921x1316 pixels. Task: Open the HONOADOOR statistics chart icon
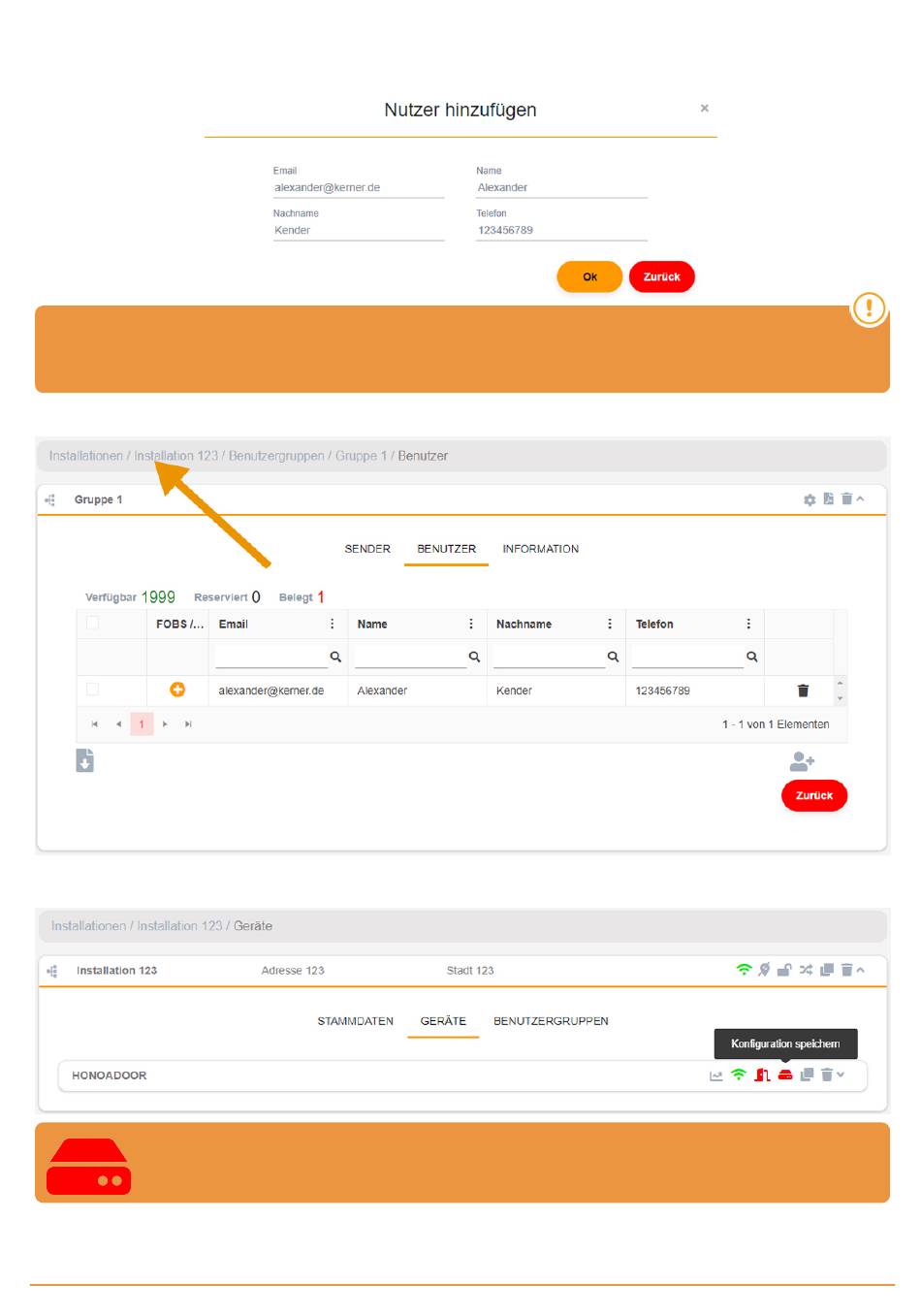point(716,1075)
